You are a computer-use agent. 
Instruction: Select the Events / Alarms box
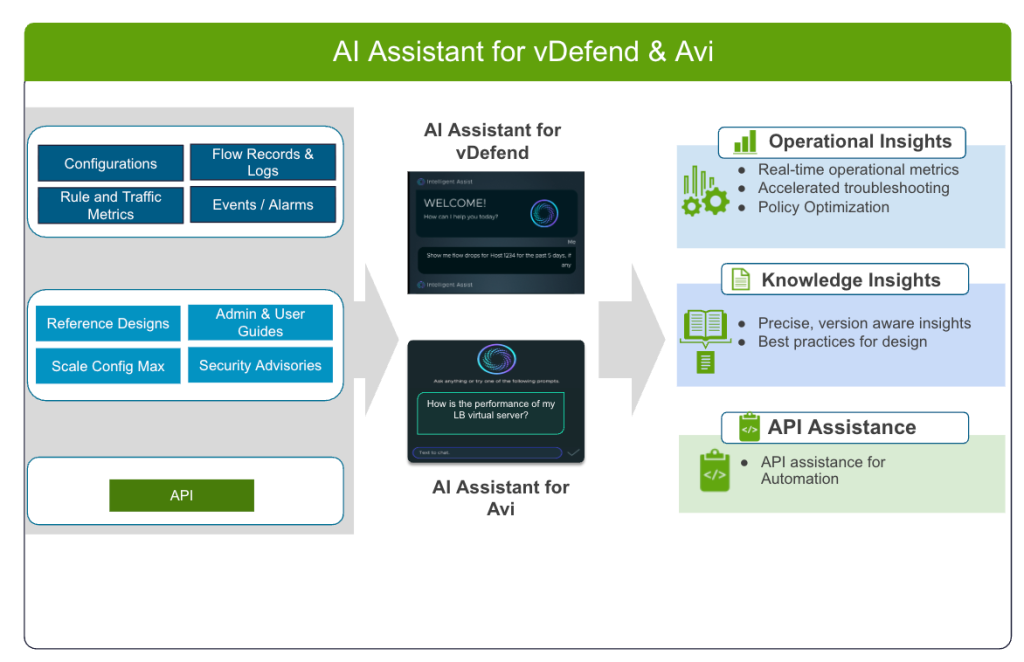click(263, 204)
